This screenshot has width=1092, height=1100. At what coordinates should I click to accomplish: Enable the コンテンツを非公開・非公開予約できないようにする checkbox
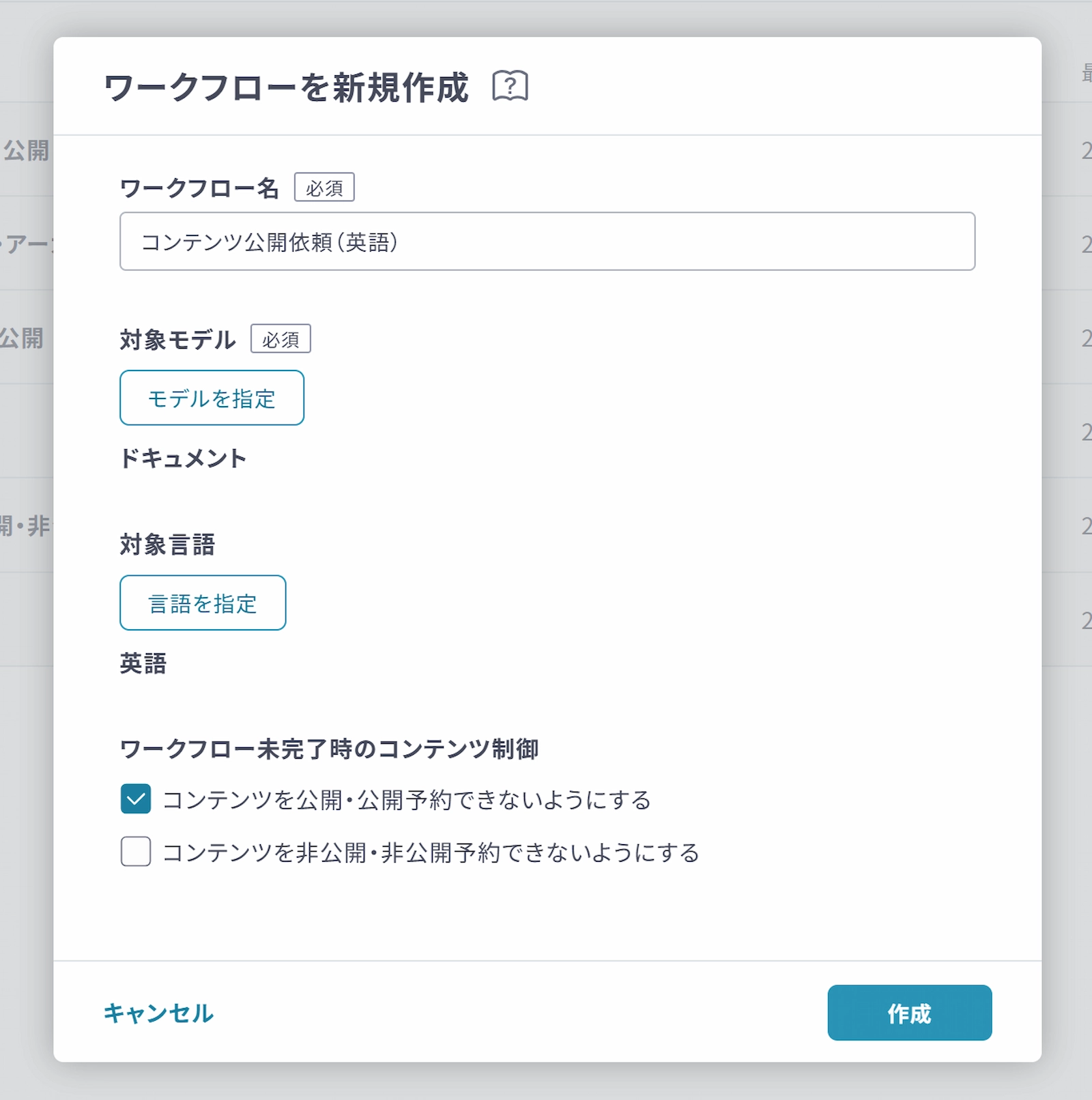(136, 852)
